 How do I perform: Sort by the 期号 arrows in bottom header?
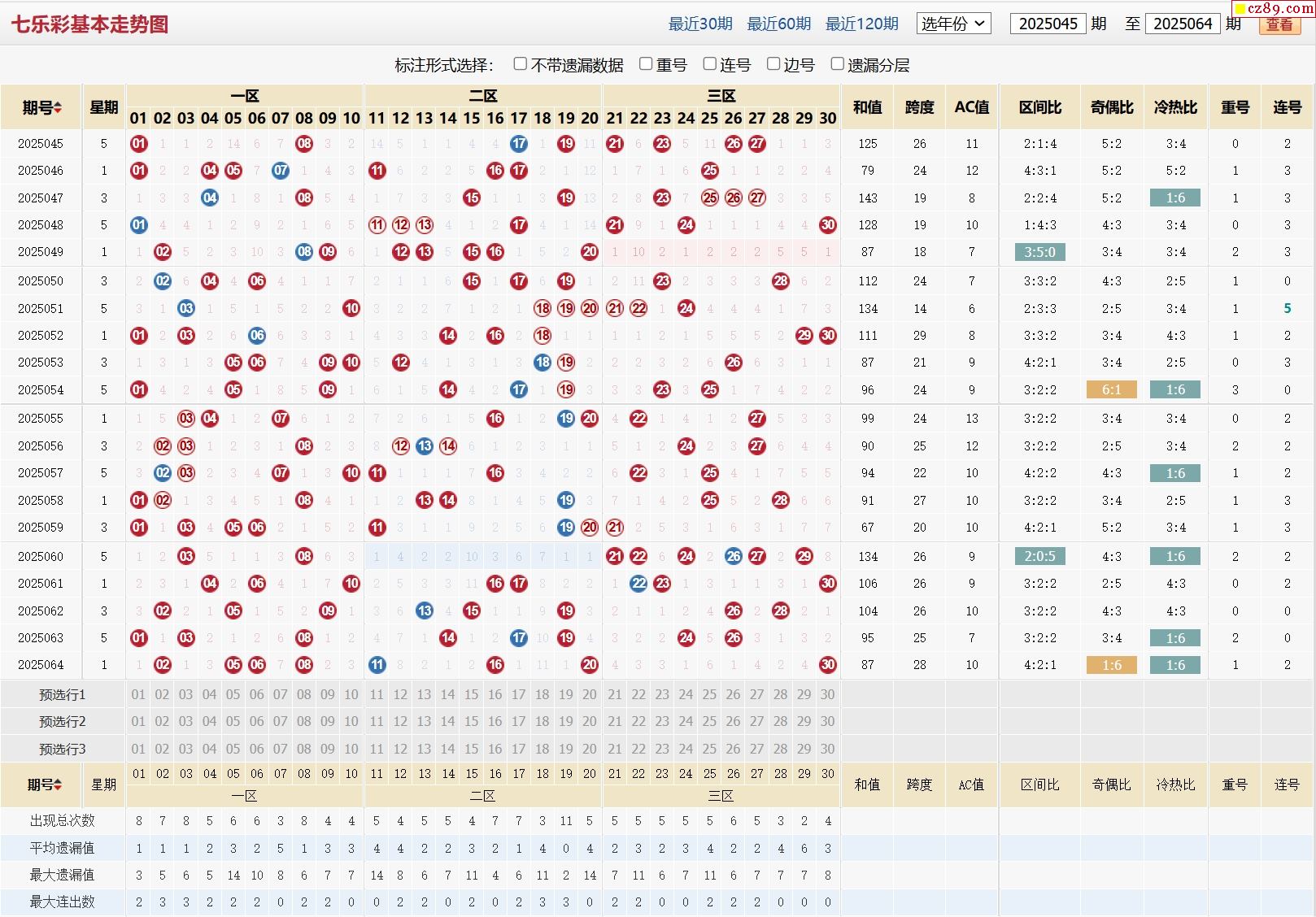click(x=58, y=785)
